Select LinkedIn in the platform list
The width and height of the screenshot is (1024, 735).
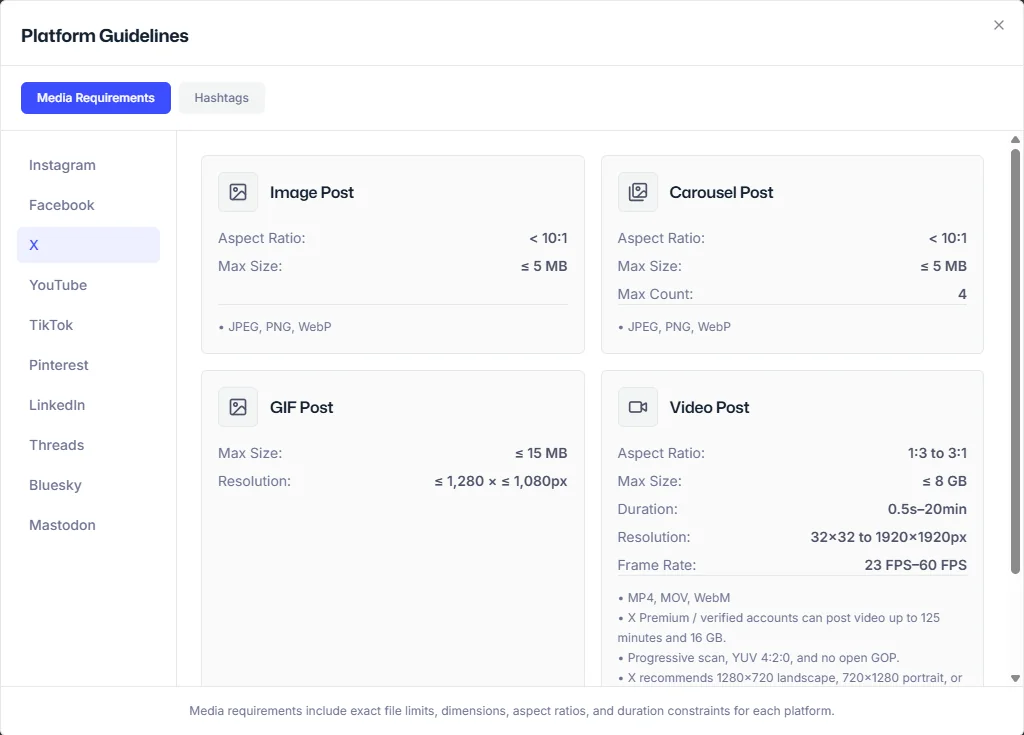[88, 405]
